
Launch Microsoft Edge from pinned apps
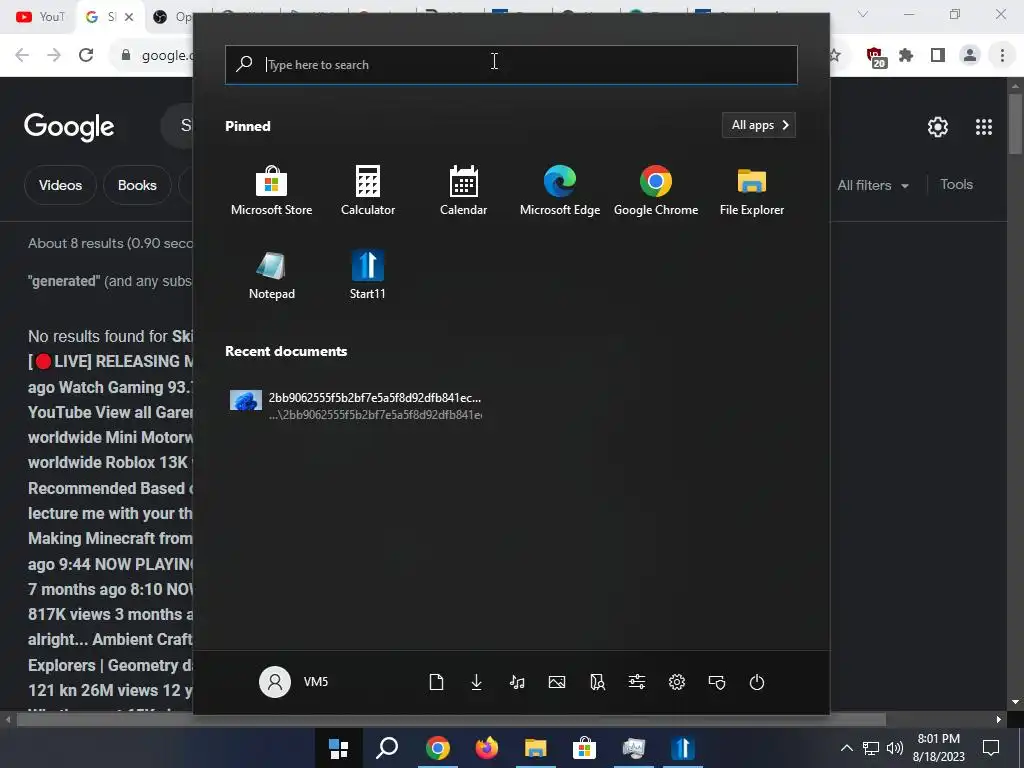point(560,191)
